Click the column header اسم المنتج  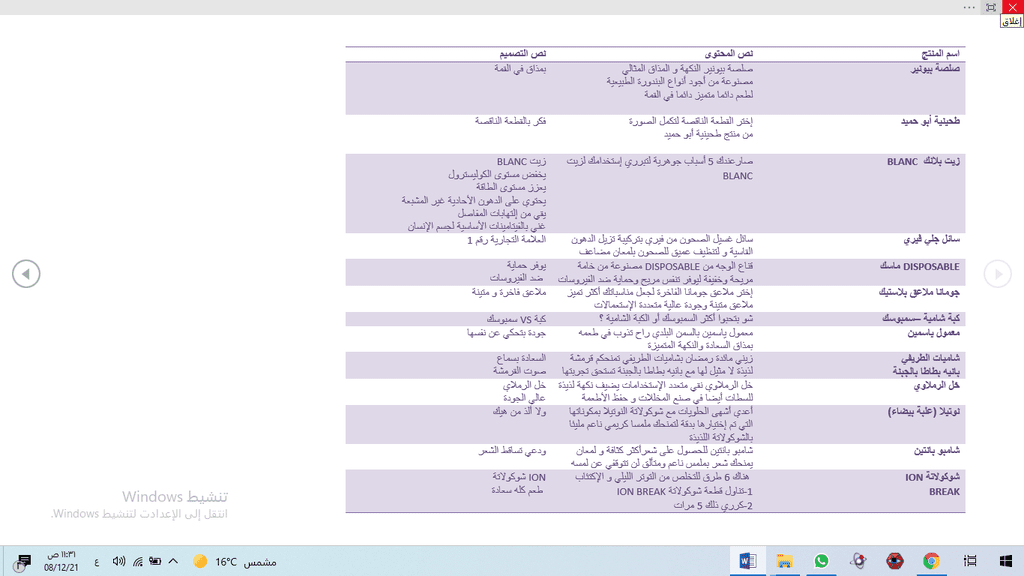tap(940, 54)
